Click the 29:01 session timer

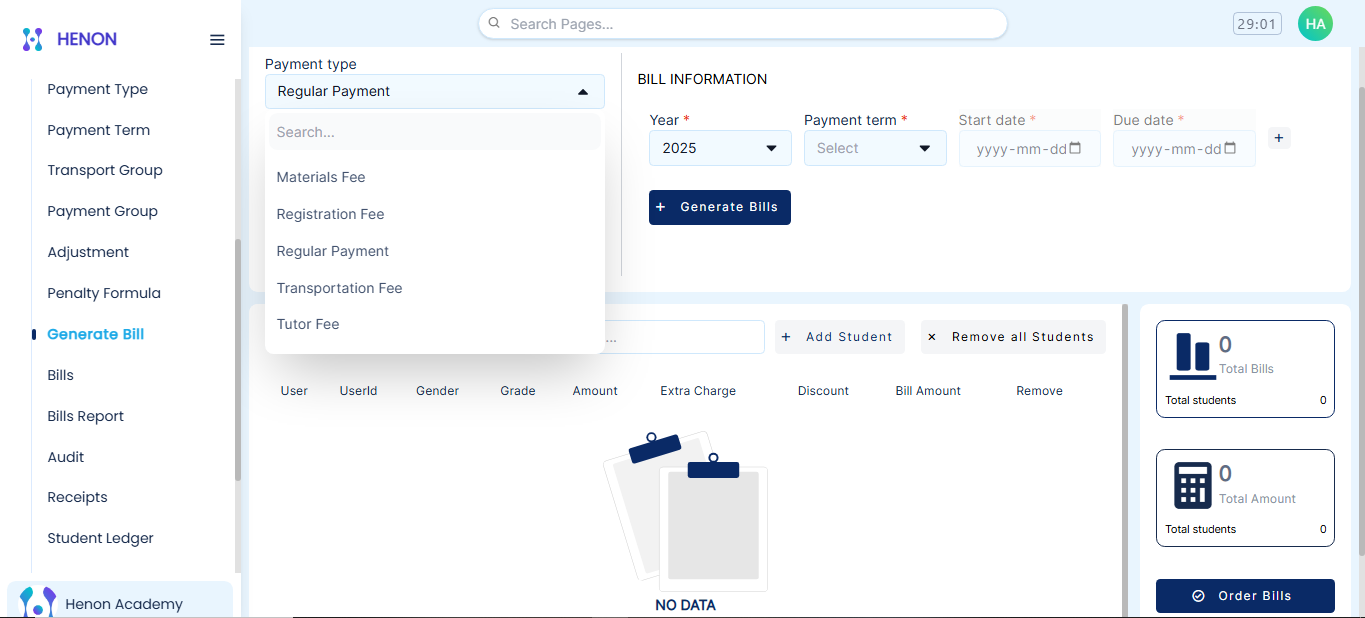(x=1257, y=23)
